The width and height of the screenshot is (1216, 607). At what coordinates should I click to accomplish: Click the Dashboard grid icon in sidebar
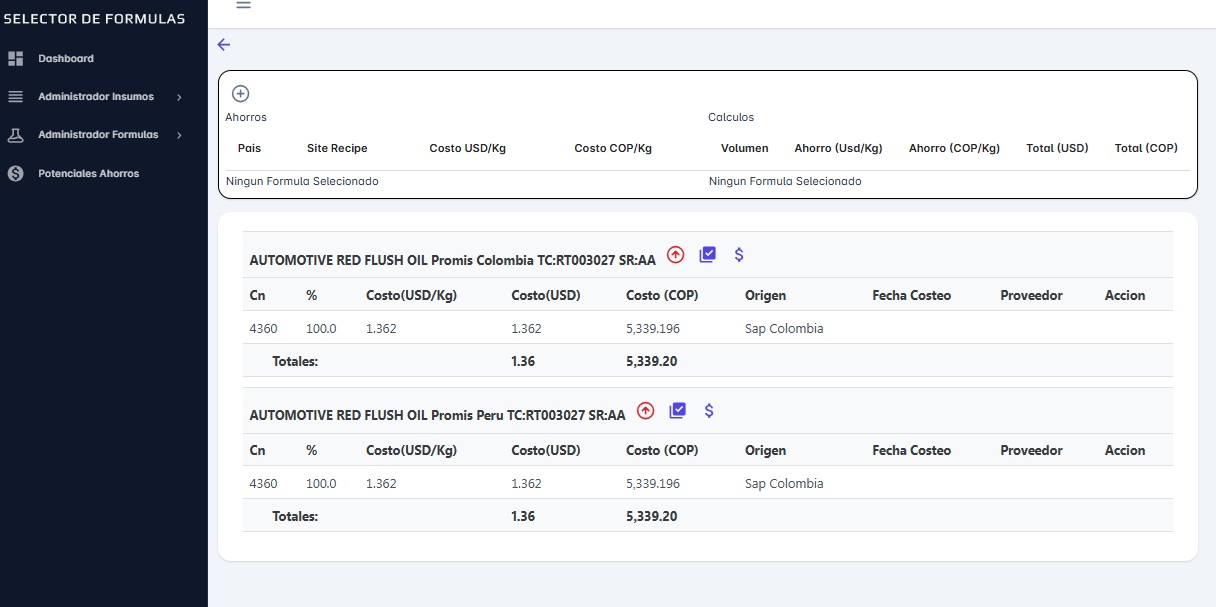pyautogui.click(x=15, y=59)
